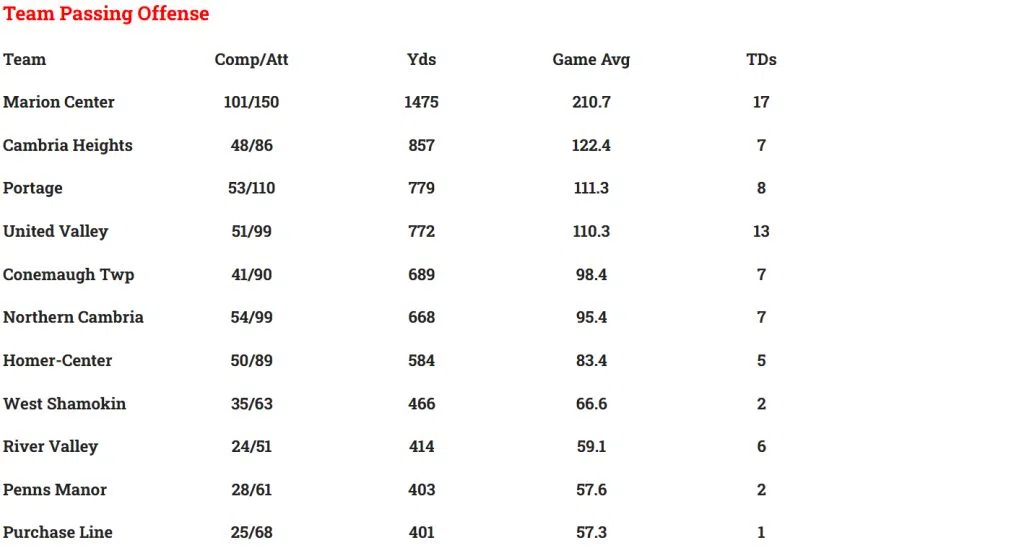The width and height of the screenshot is (1024, 548).
Task: Select the Portage team row label
Action: 33,188
